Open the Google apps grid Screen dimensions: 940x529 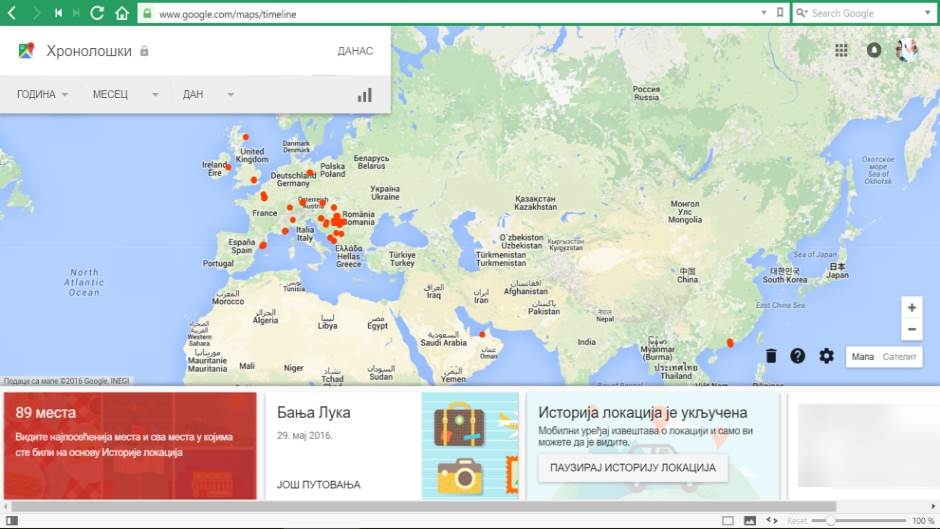click(x=841, y=50)
